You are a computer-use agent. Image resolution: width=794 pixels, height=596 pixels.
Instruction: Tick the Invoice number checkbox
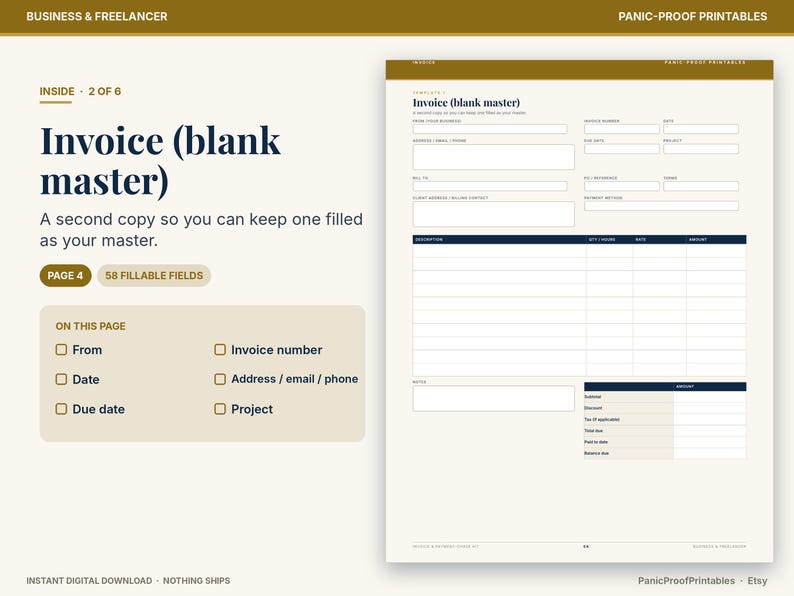pyautogui.click(x=220, y=350)
